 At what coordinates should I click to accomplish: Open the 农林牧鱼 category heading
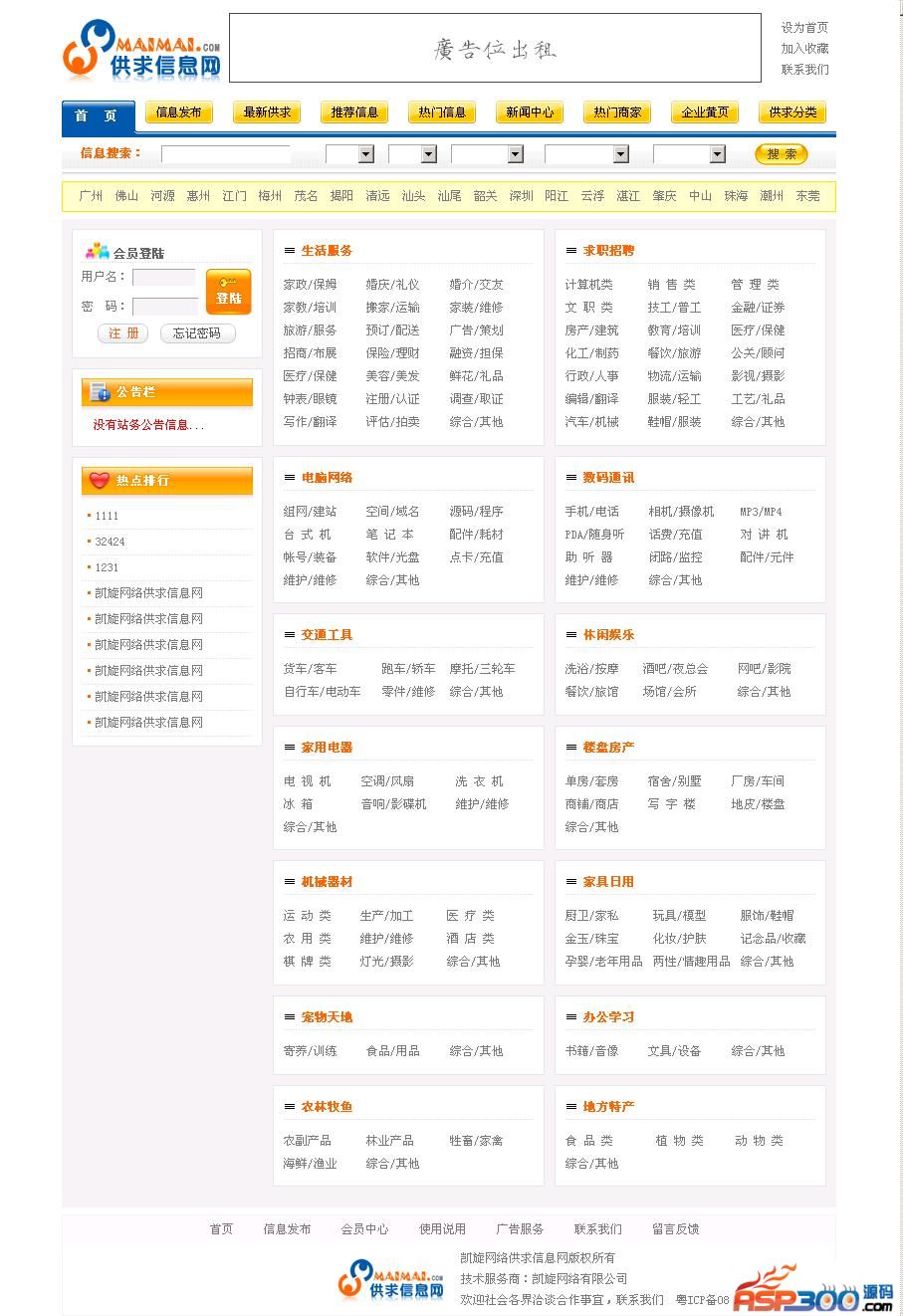click(327, 1107)
